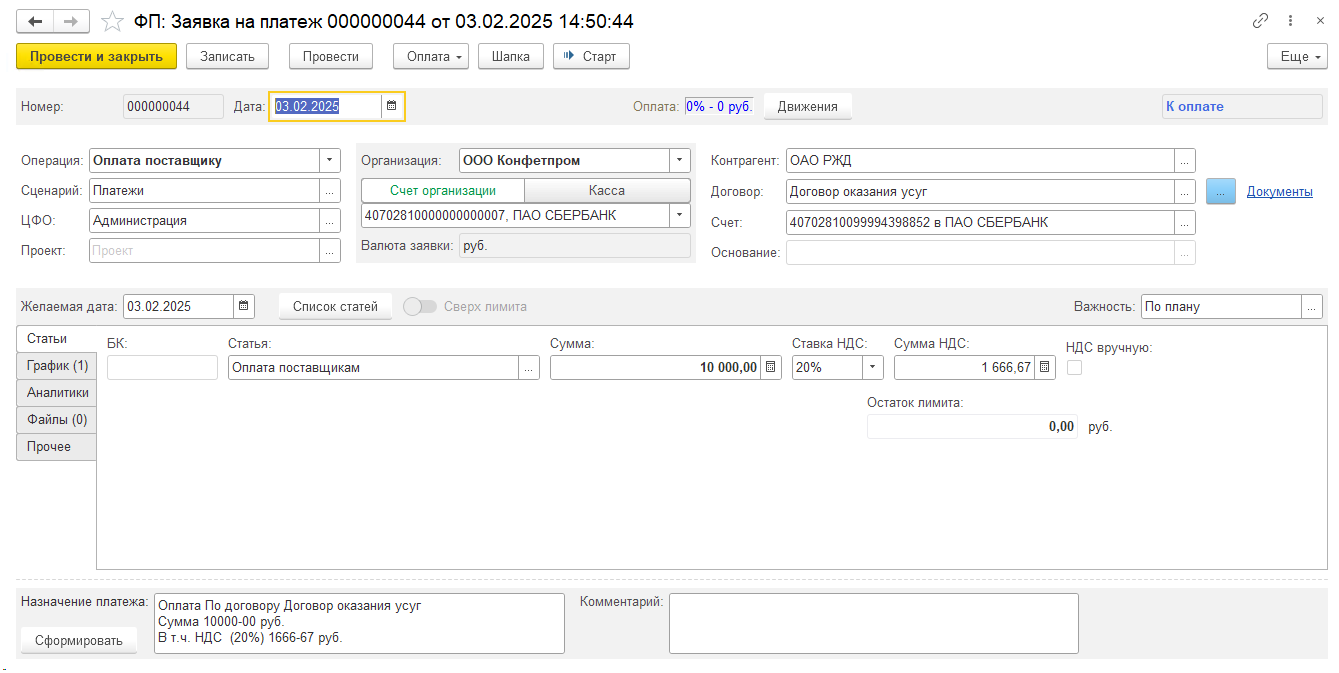Click the К оплате status field
This screenshot has width=1339, height=673.
[1242, 106]
